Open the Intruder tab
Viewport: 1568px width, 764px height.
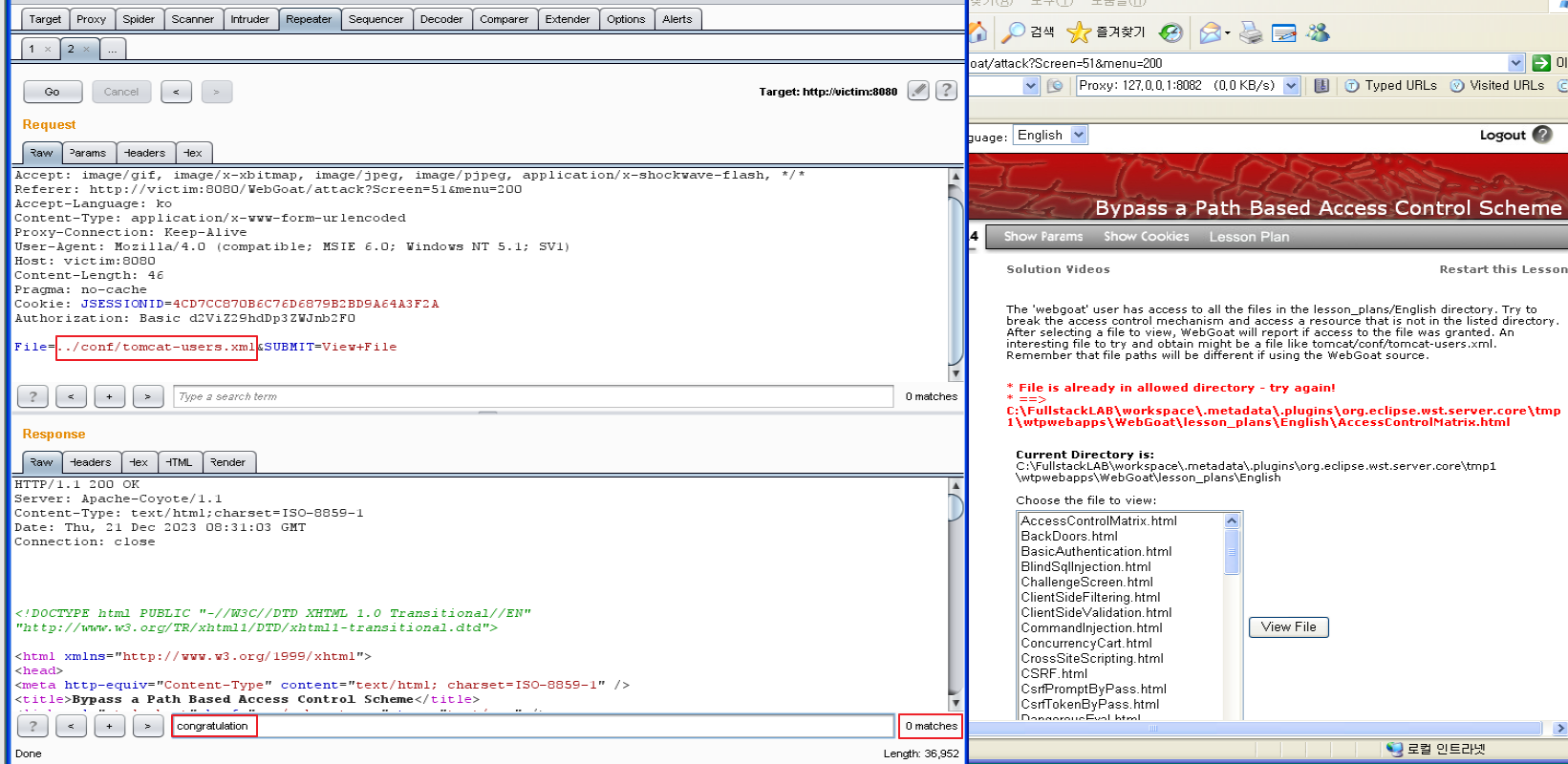pyautogui.click(x=249, y=19)
